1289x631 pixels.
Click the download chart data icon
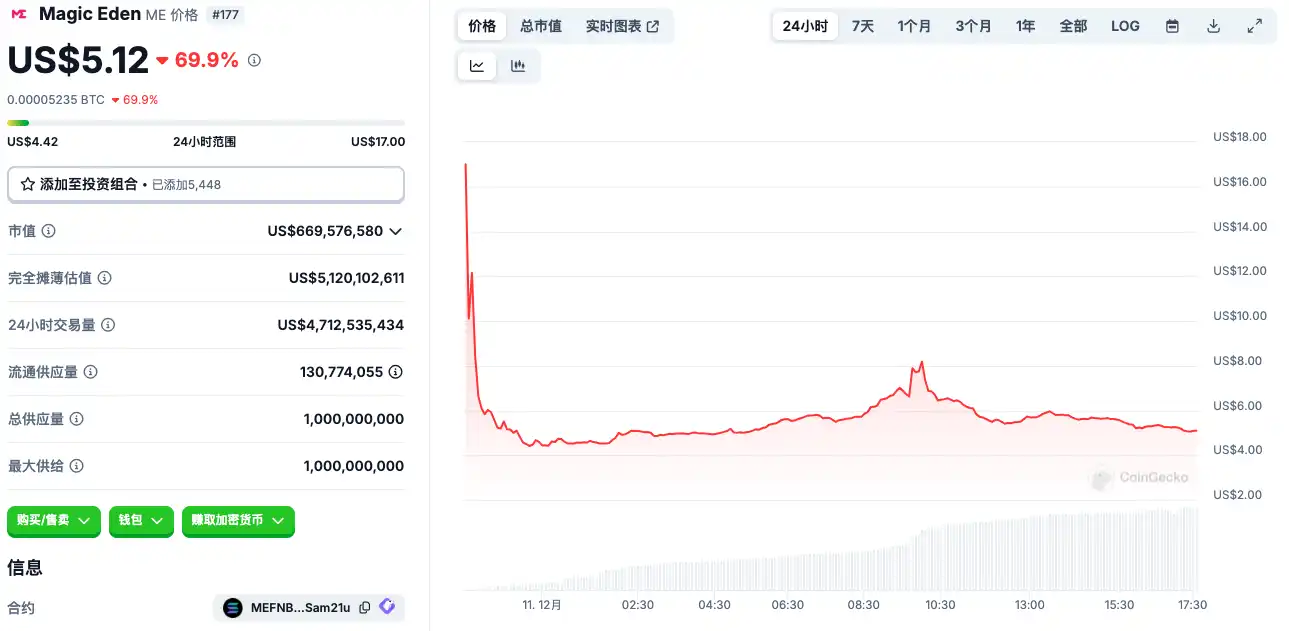point(1213,26)
